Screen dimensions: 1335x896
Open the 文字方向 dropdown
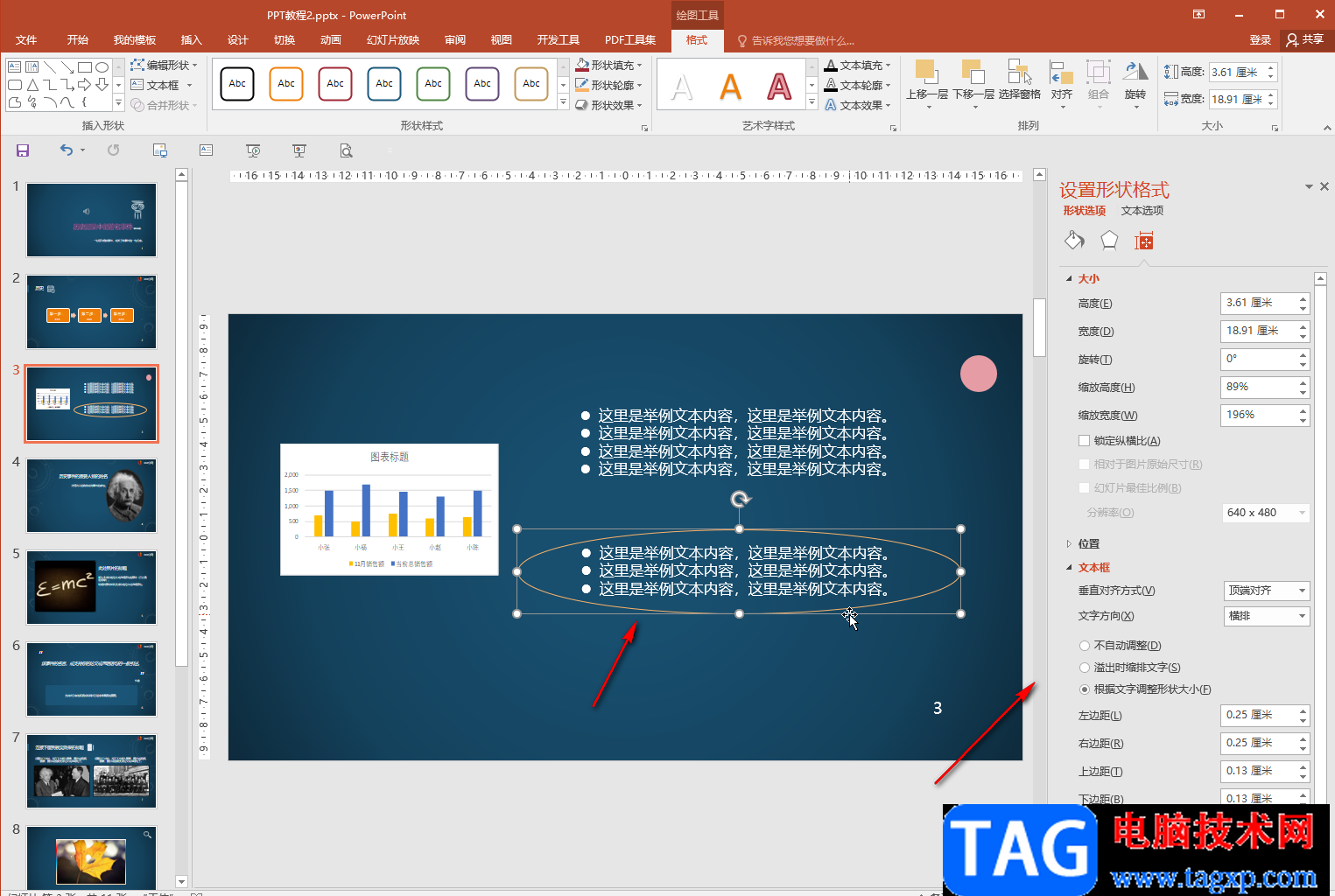tap(1266, 616)
